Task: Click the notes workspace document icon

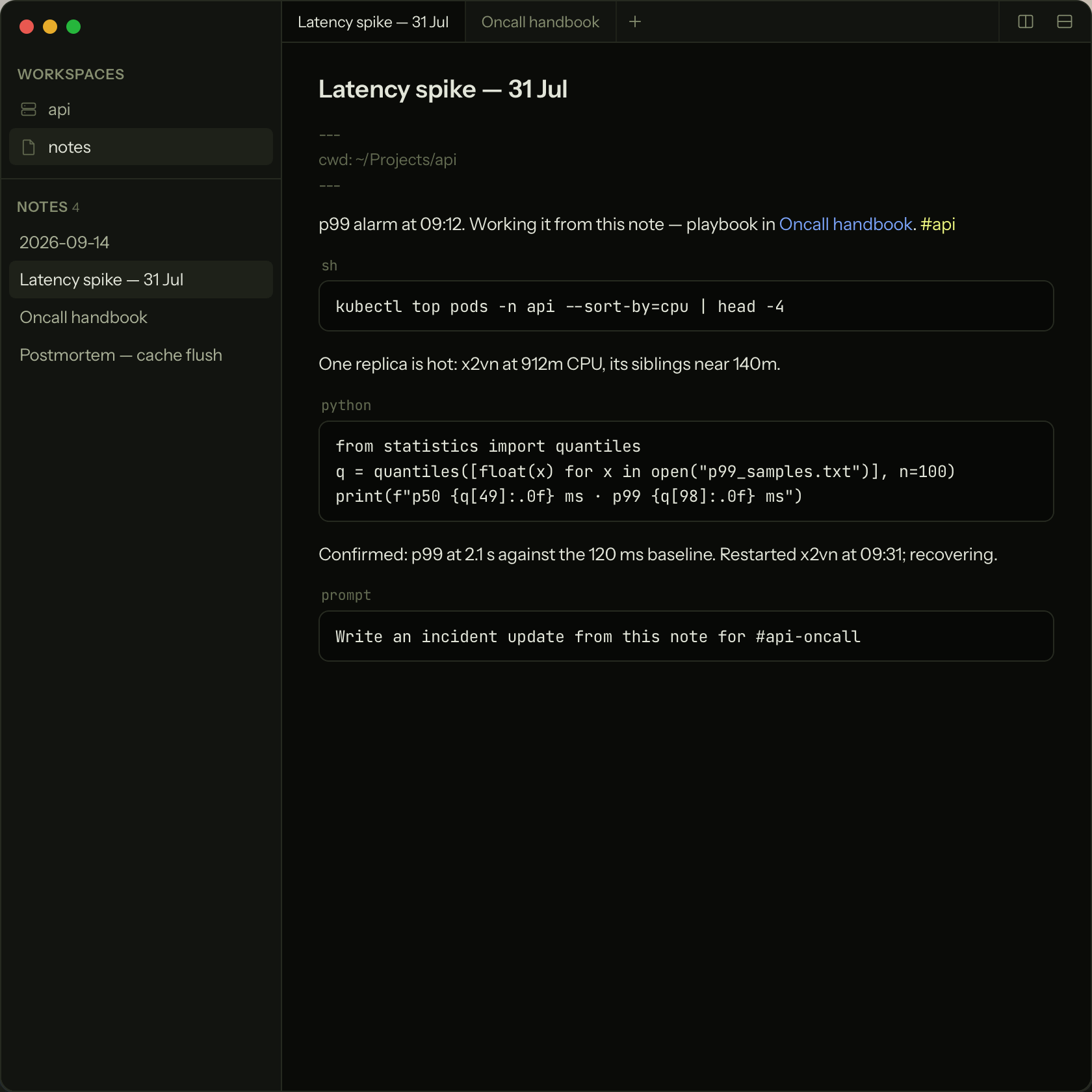Action: tap(29, 147)
